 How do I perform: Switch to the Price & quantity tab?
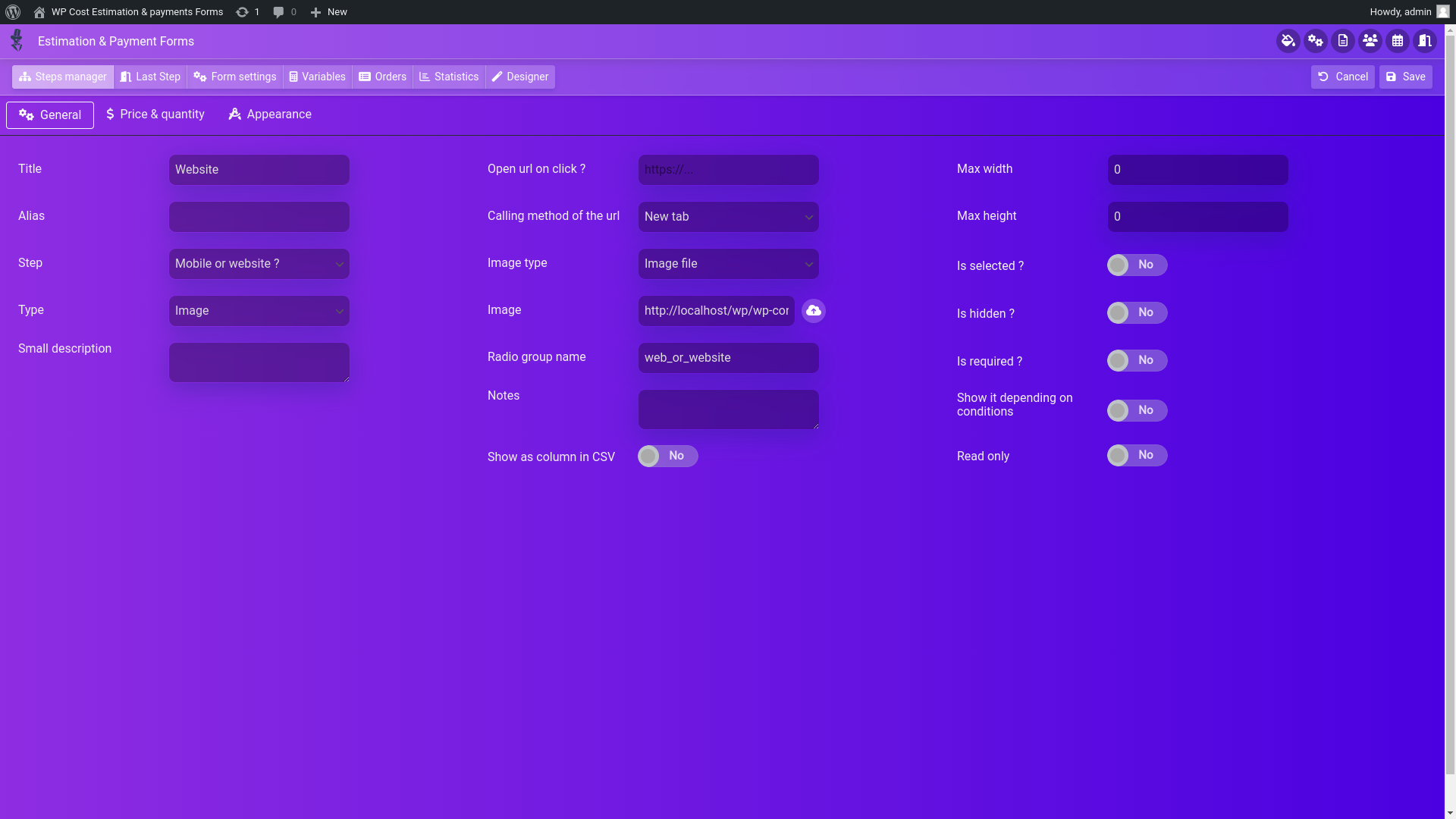click(155, 115)
